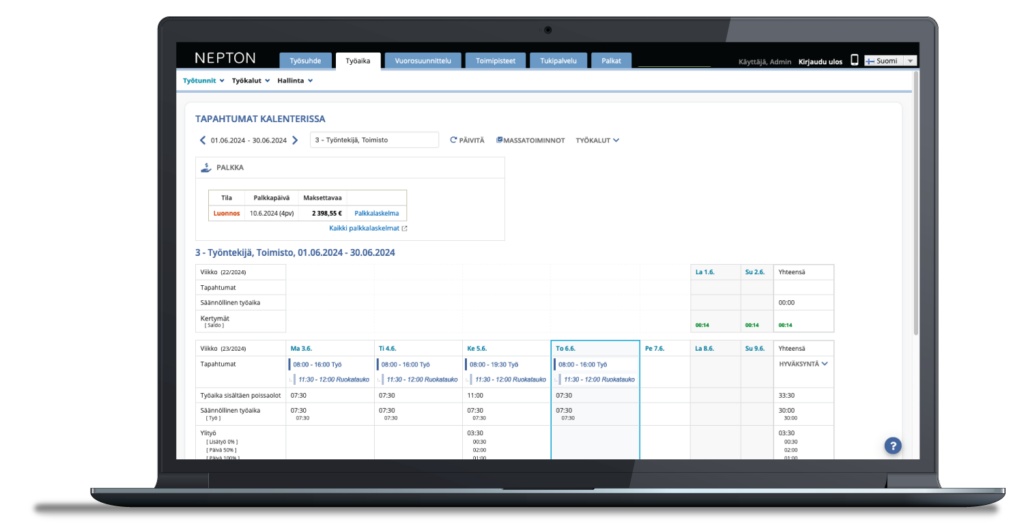This screenshot has width=1024, height=524.
Task: Click the Päivitä refresh icon
Action: click(454, 140)
